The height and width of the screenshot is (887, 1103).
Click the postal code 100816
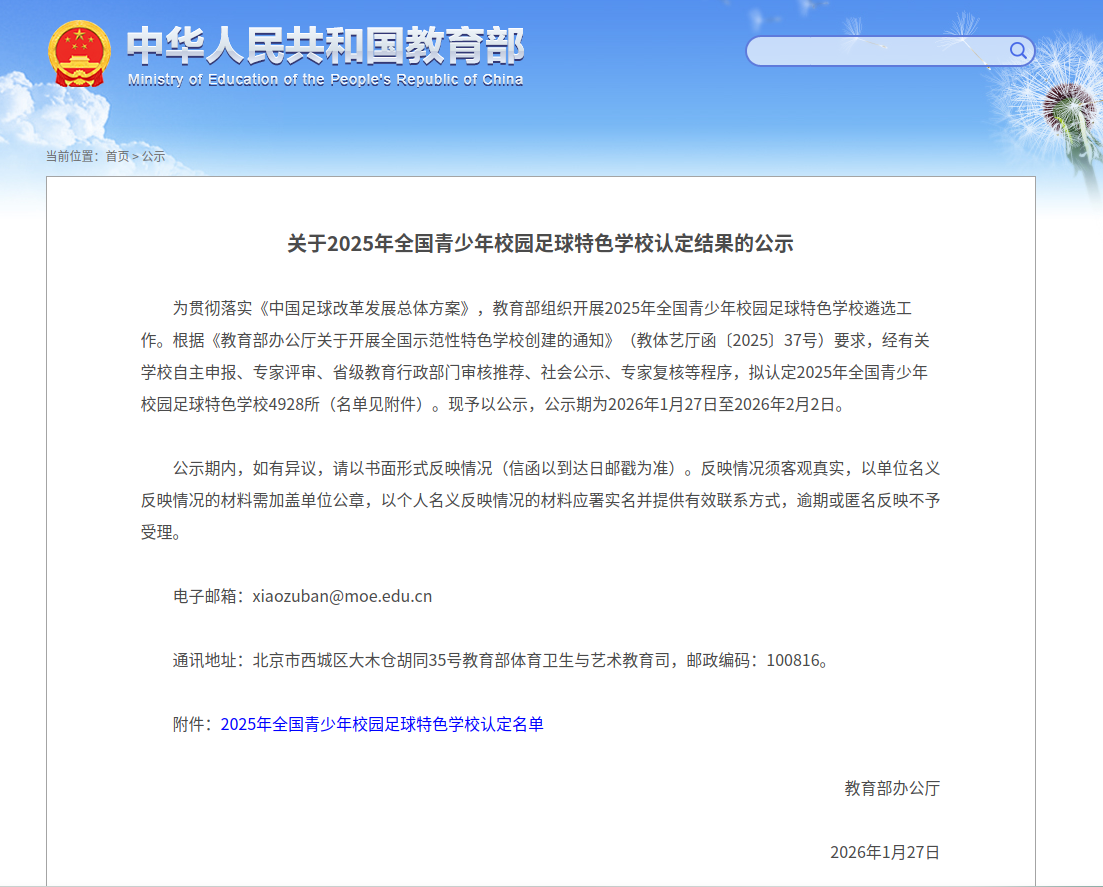click(x=792, y=660)
